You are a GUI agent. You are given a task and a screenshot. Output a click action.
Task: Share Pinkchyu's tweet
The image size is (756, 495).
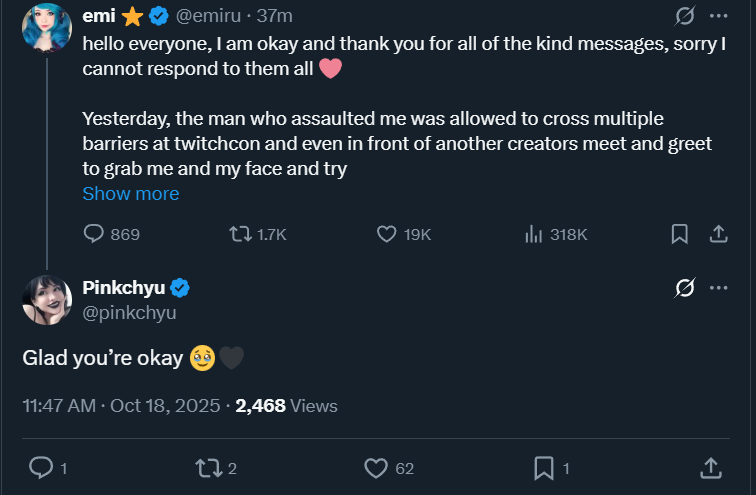(710, 467)
